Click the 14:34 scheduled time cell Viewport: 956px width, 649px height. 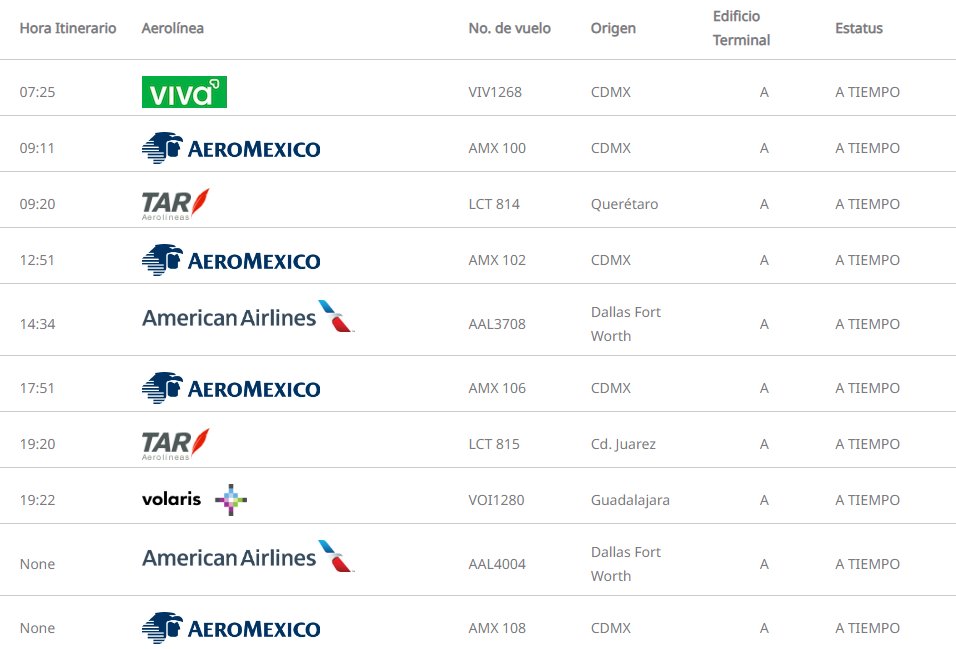pyautogui.click(x=37, y=324)
